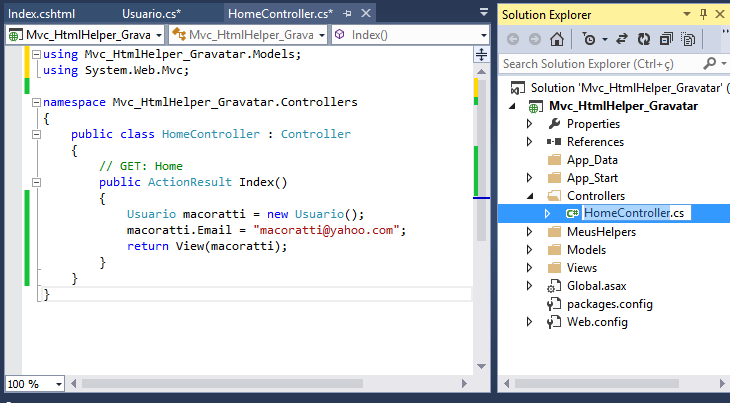Image resolution: width=730 pixels, height=403 pixels.
Task: Collapse the HomeController class outline
Action: (x=36, y=134)
